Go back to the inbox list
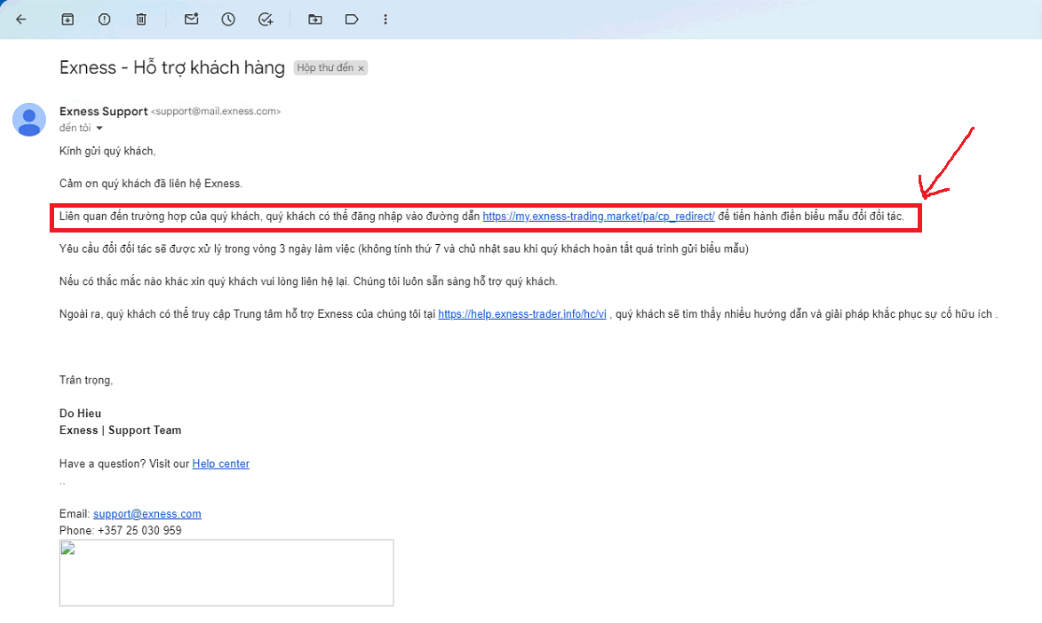1042x623 pixels. point(21,19)
